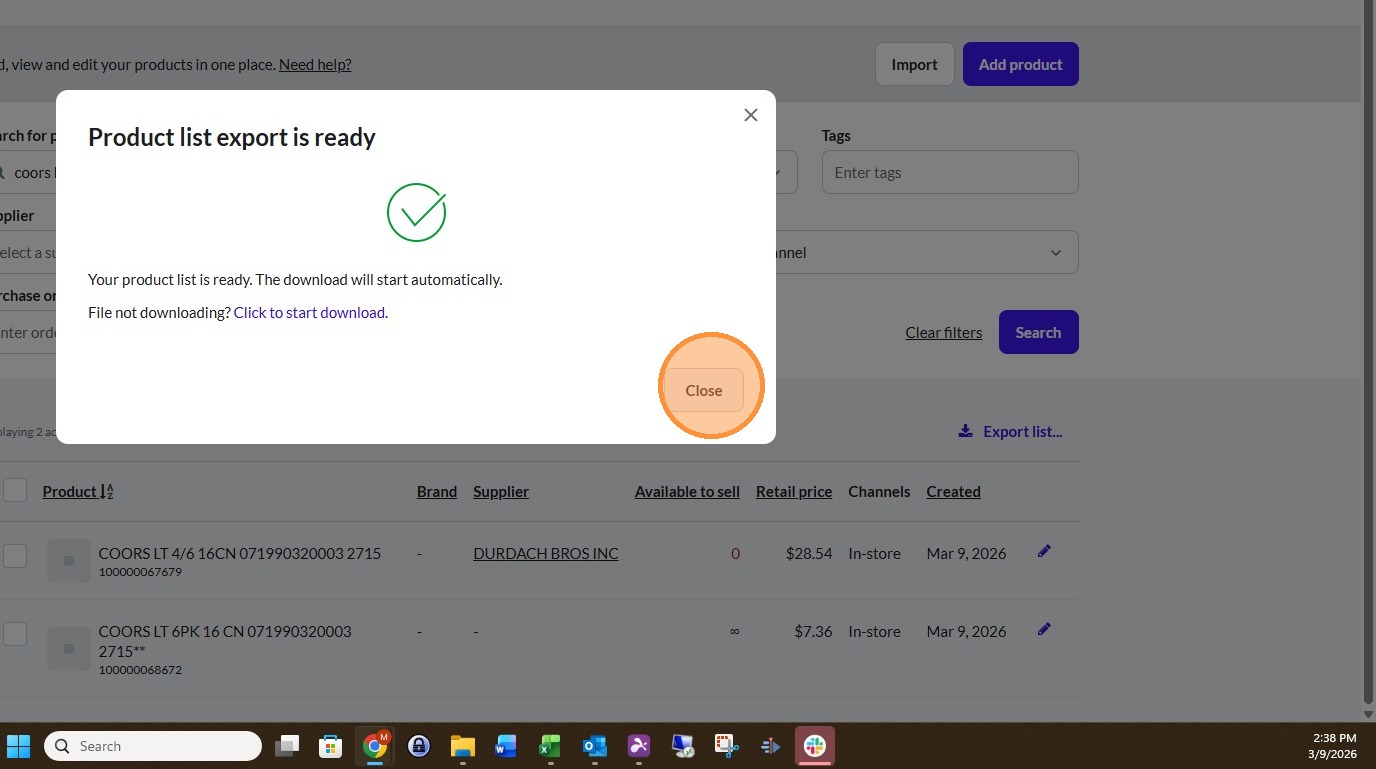Switch to Slack in the taskbar
The width and height of the screenshot is (1376, 769).
coord(815,746)
